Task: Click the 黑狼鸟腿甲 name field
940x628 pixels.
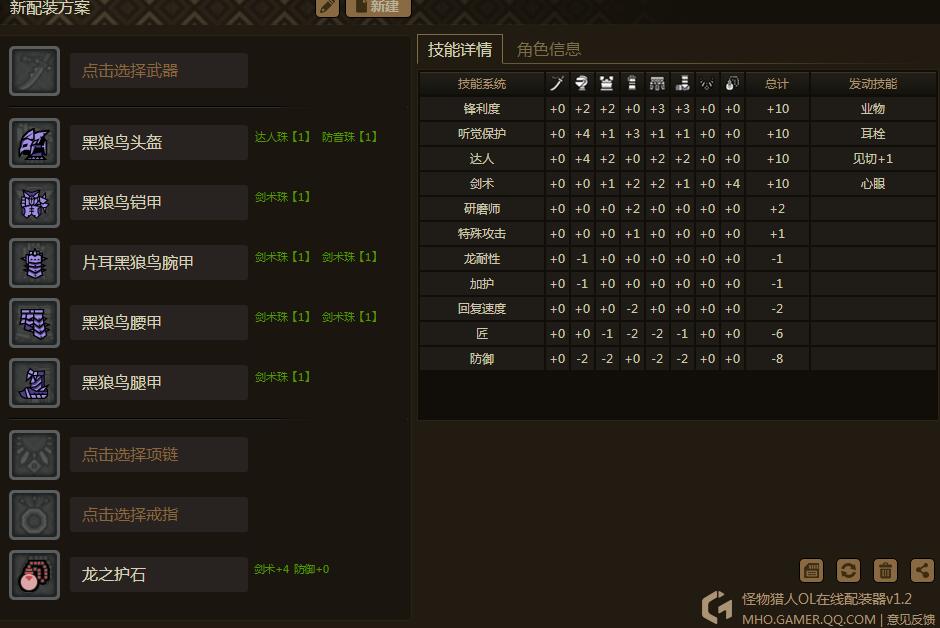Action: coord(159,383)
